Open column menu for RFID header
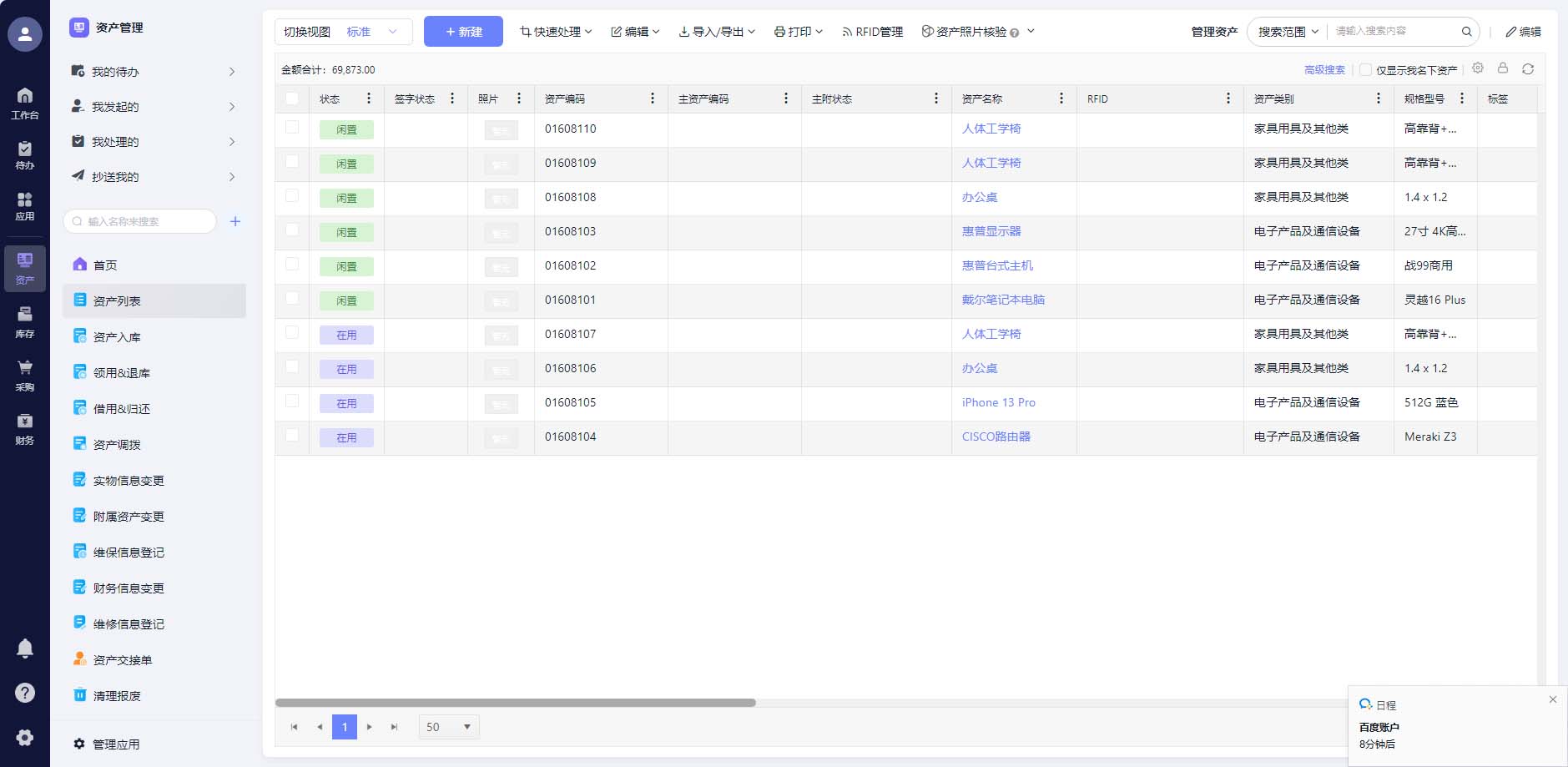 click(1228, 98)
